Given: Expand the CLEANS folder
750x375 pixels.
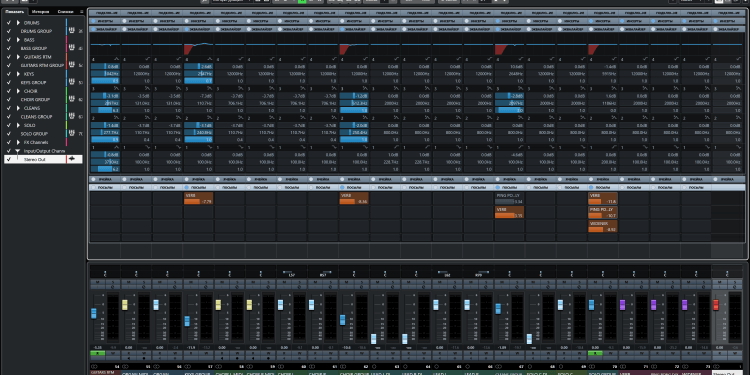Looking at the screenshot, I should [x=18, y=108].
